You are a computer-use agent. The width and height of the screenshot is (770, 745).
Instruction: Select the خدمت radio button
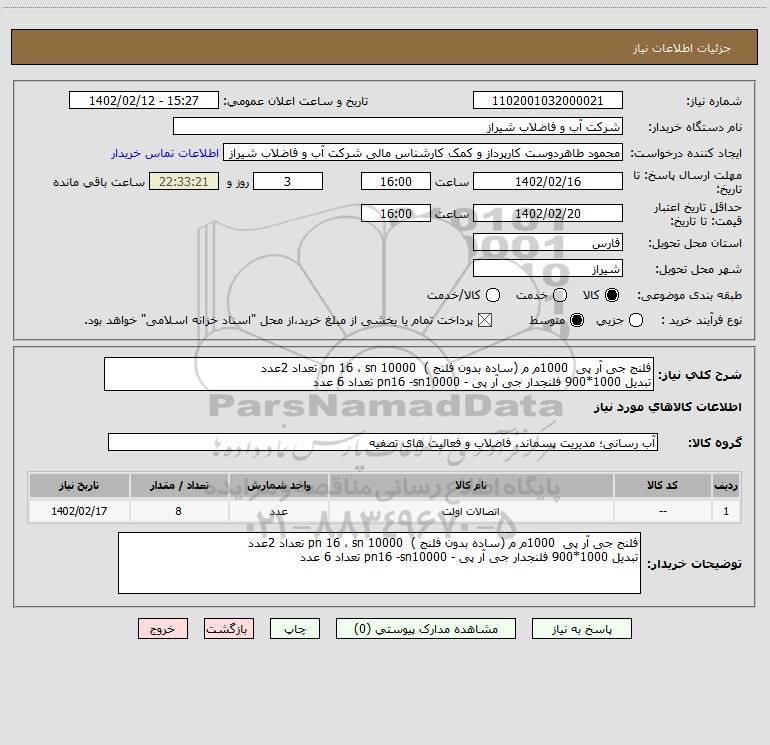560,295
